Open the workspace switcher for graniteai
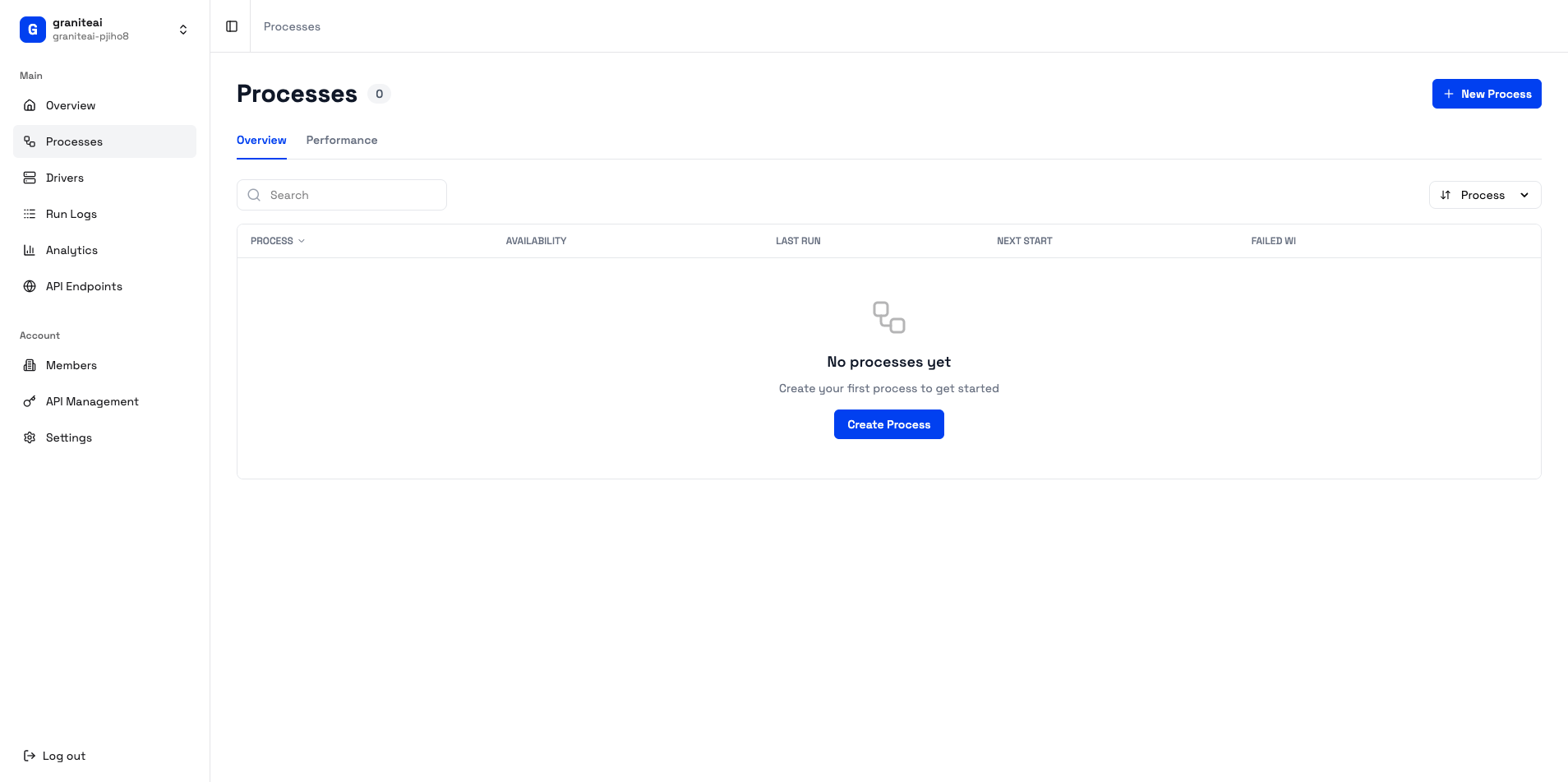1568x782 pixels. pyautogui.click(x=182, y=29)
